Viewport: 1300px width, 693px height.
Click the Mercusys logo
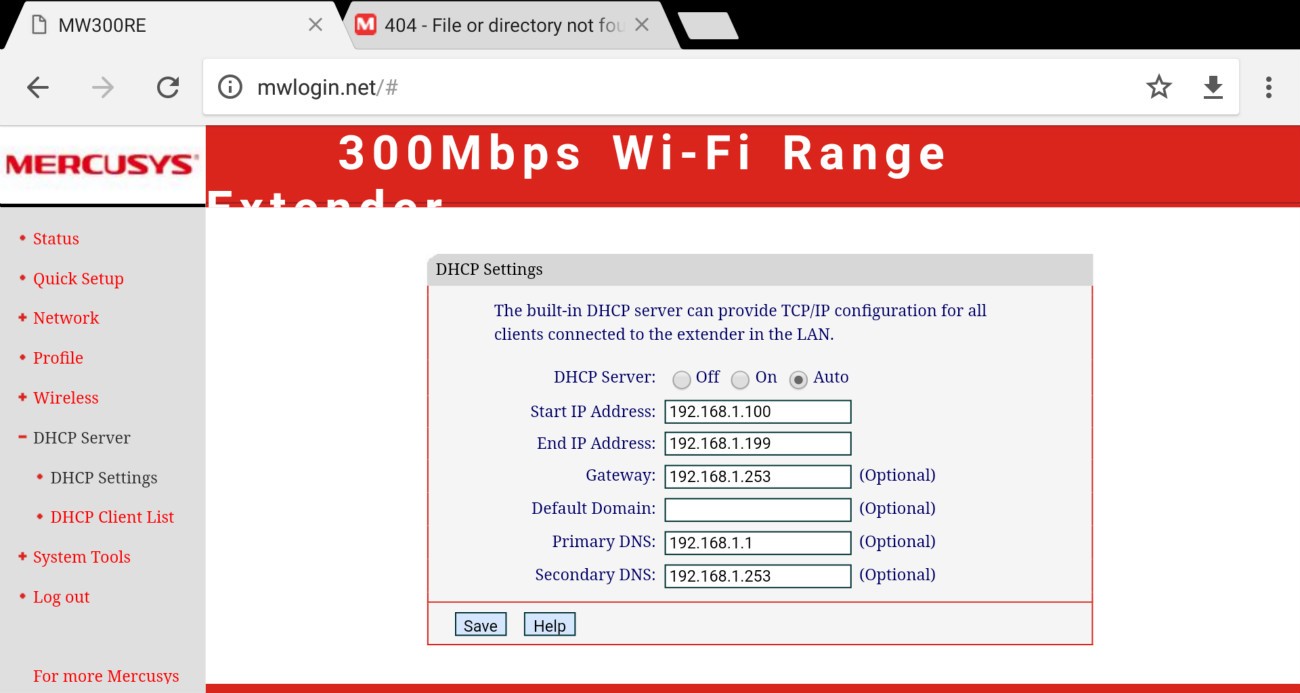click(102, 164)
